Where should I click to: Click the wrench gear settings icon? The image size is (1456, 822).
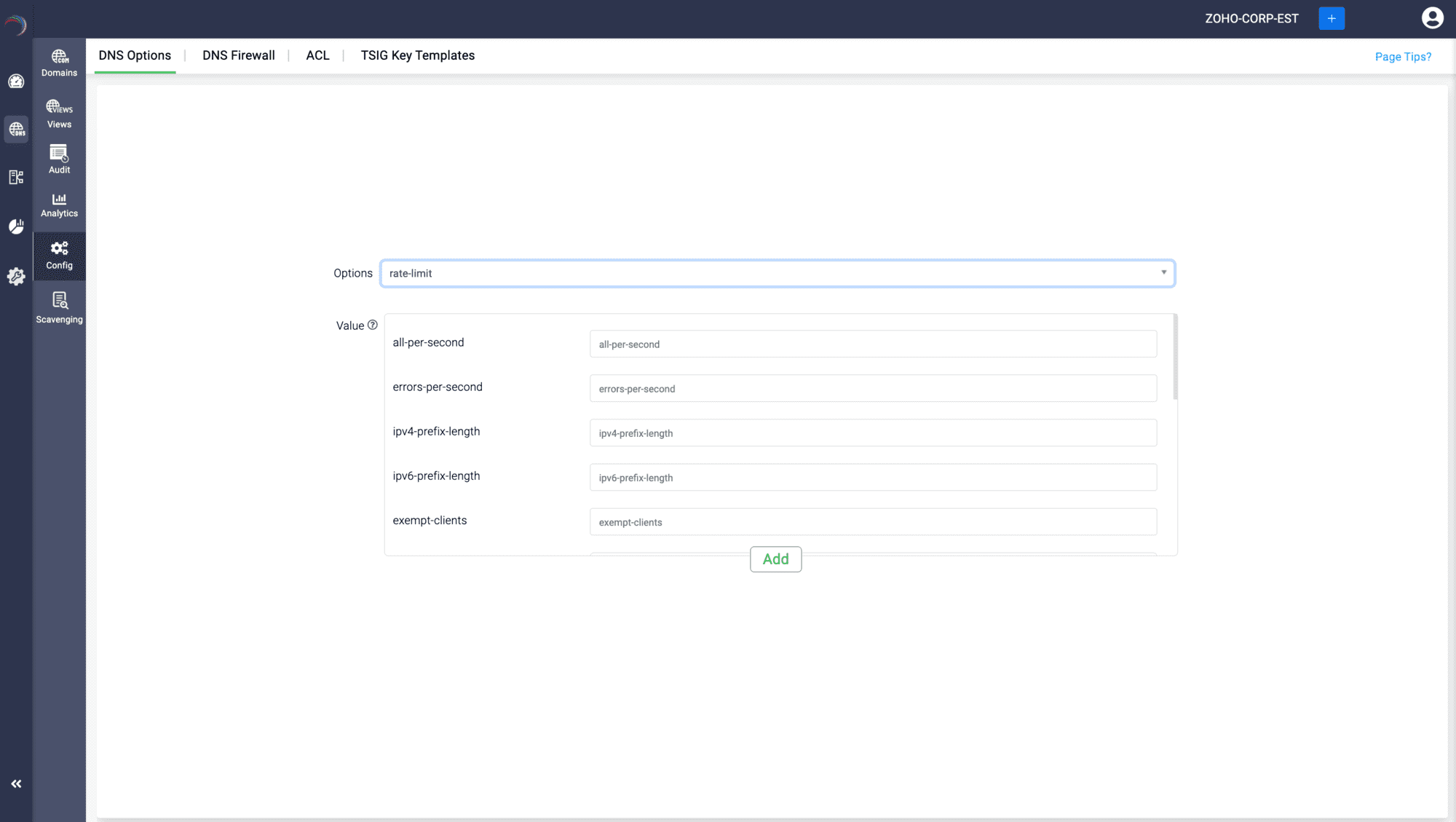16,276
